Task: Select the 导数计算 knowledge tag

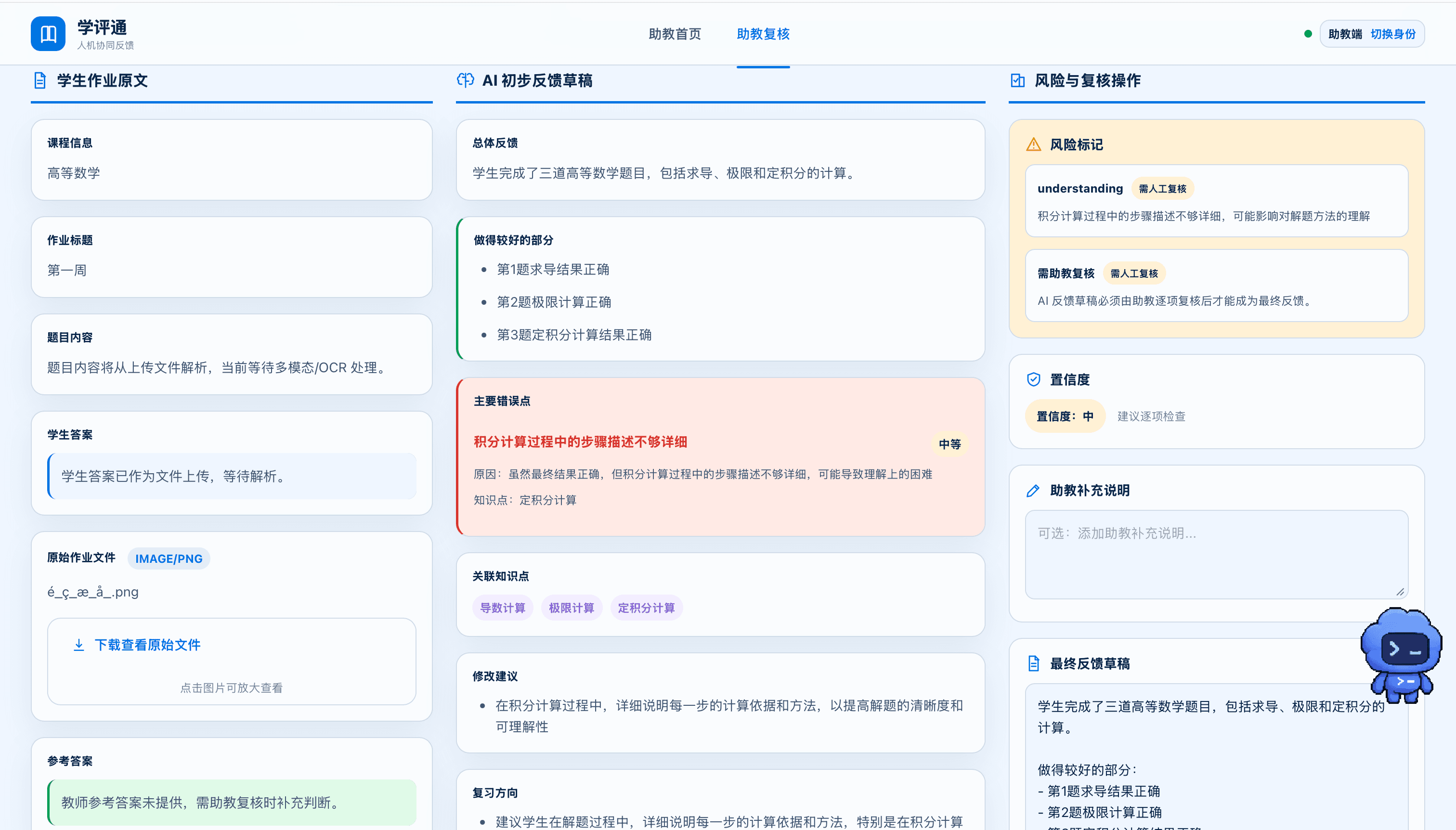Action: pyautogui.click(x=503, y=608)
